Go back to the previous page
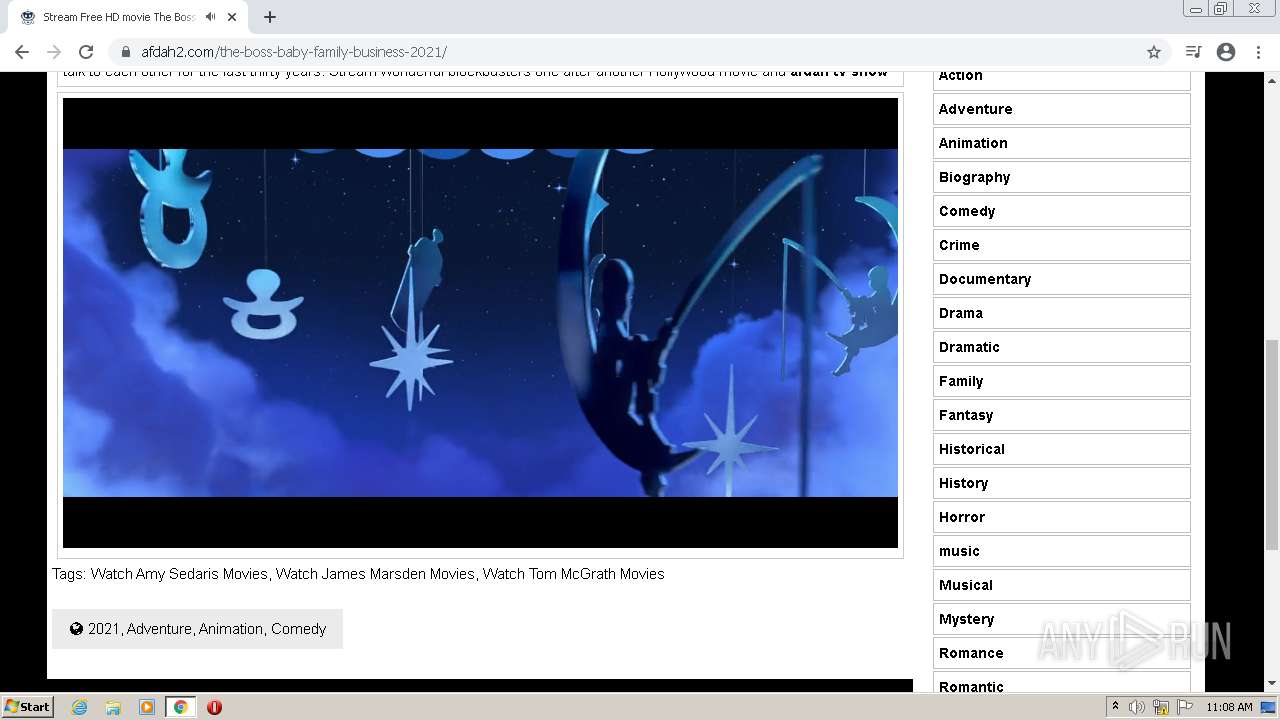1280x720 pixels. pos(22,52)
